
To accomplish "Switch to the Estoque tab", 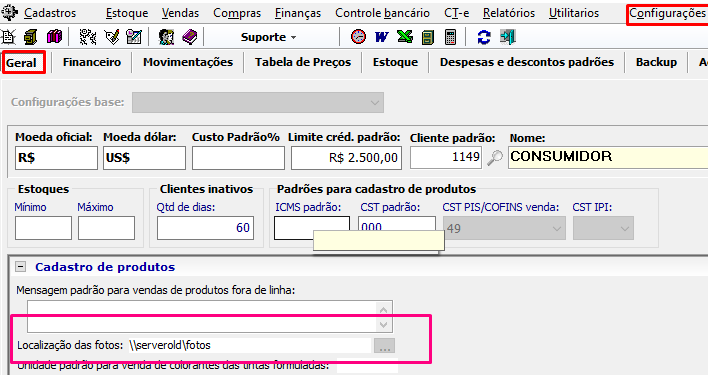I will [x=395, y=62].
